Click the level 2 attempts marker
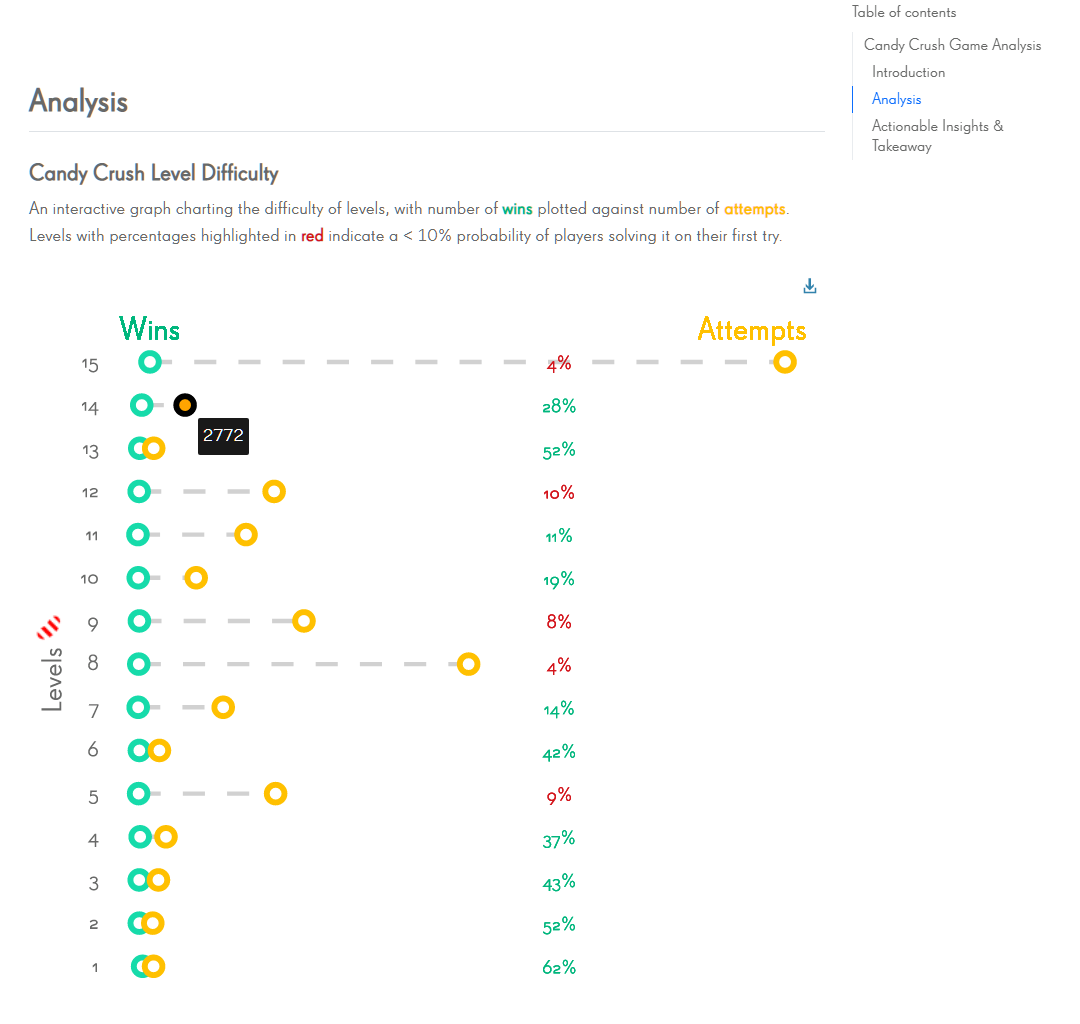 (152, 923)
